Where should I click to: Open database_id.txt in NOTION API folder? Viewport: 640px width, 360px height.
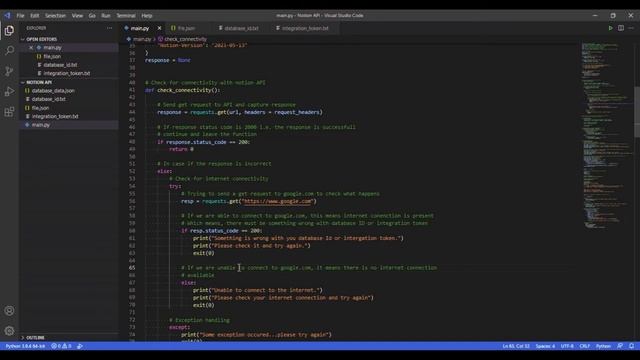[49, 99]
